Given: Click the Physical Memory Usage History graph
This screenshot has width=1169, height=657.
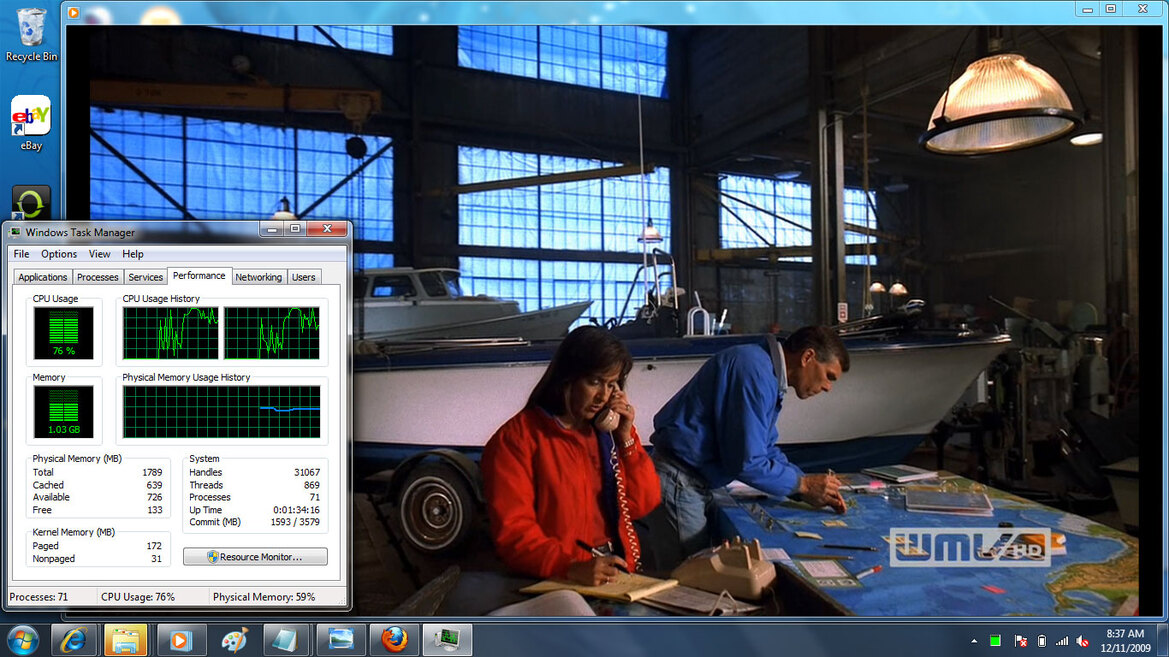Looking at the screenshot, I should tap(221, 412).
